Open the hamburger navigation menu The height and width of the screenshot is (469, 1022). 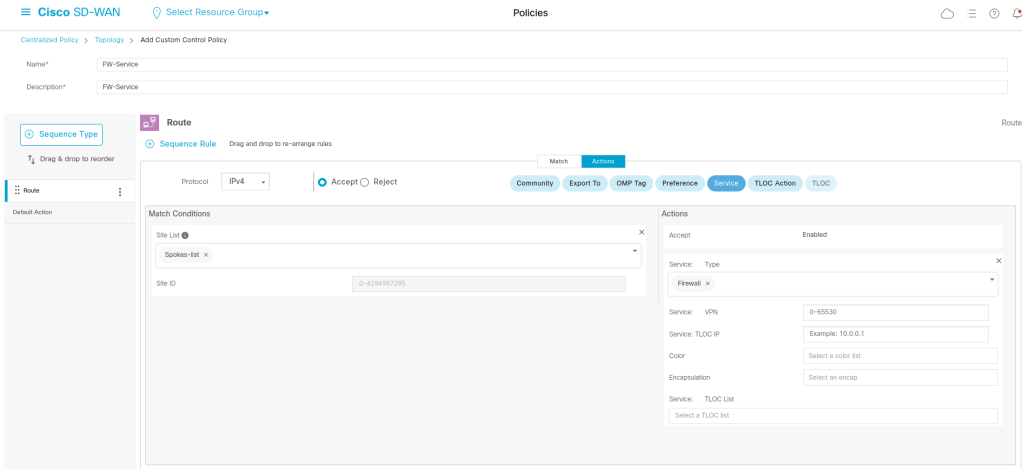coord(26,12)
